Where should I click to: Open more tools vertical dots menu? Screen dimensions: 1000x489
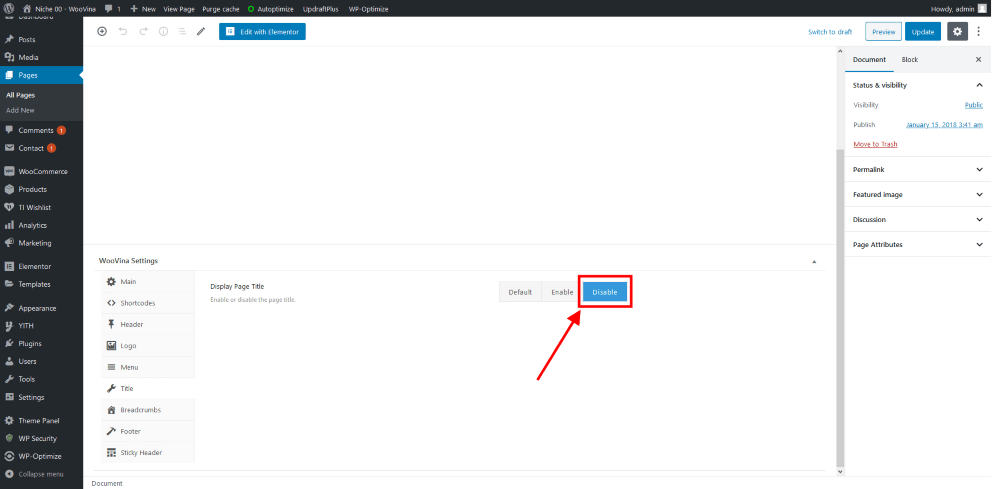(x=979, y=32)
